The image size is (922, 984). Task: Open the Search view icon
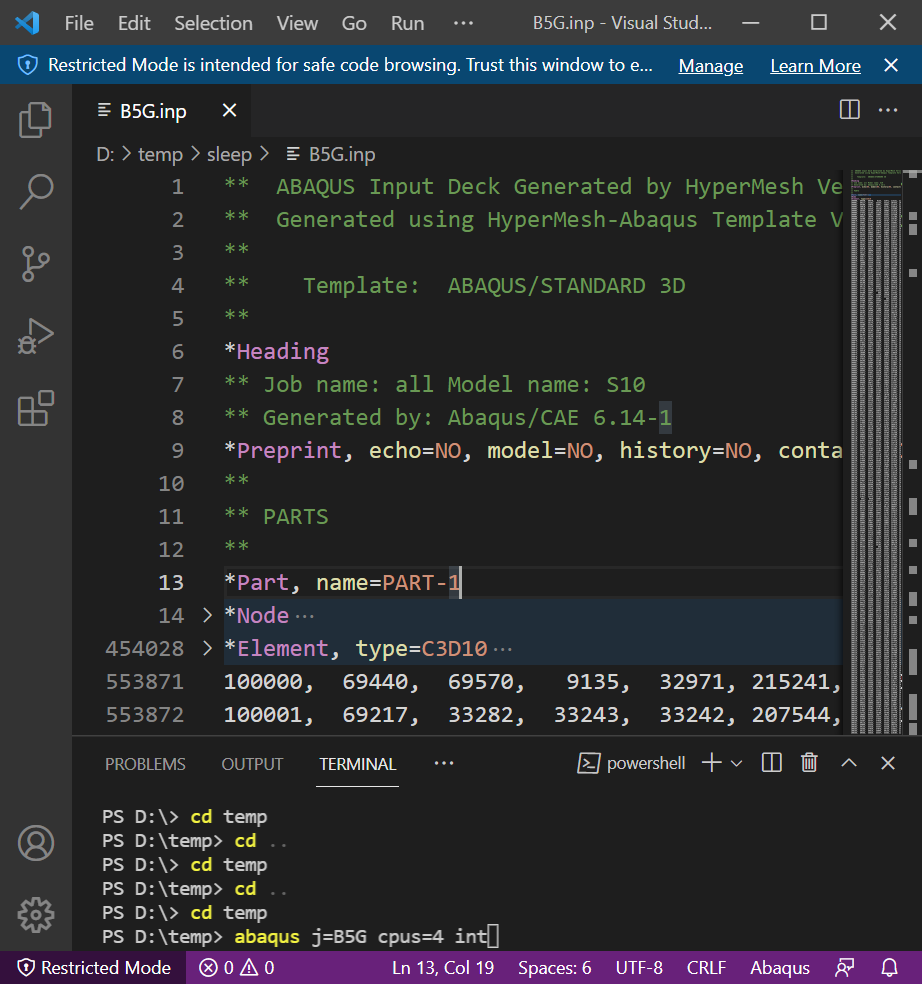pos(35,191)
